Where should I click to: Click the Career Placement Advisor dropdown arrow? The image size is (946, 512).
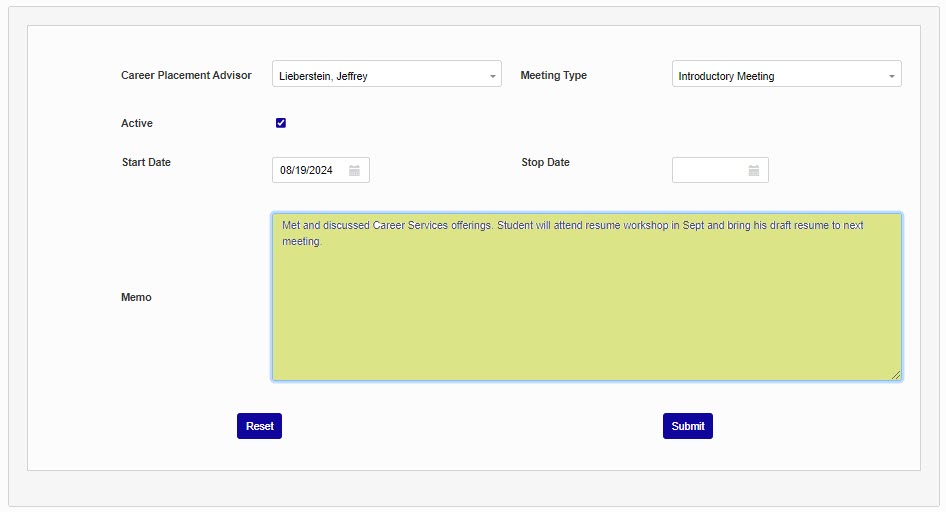point(493,75)
